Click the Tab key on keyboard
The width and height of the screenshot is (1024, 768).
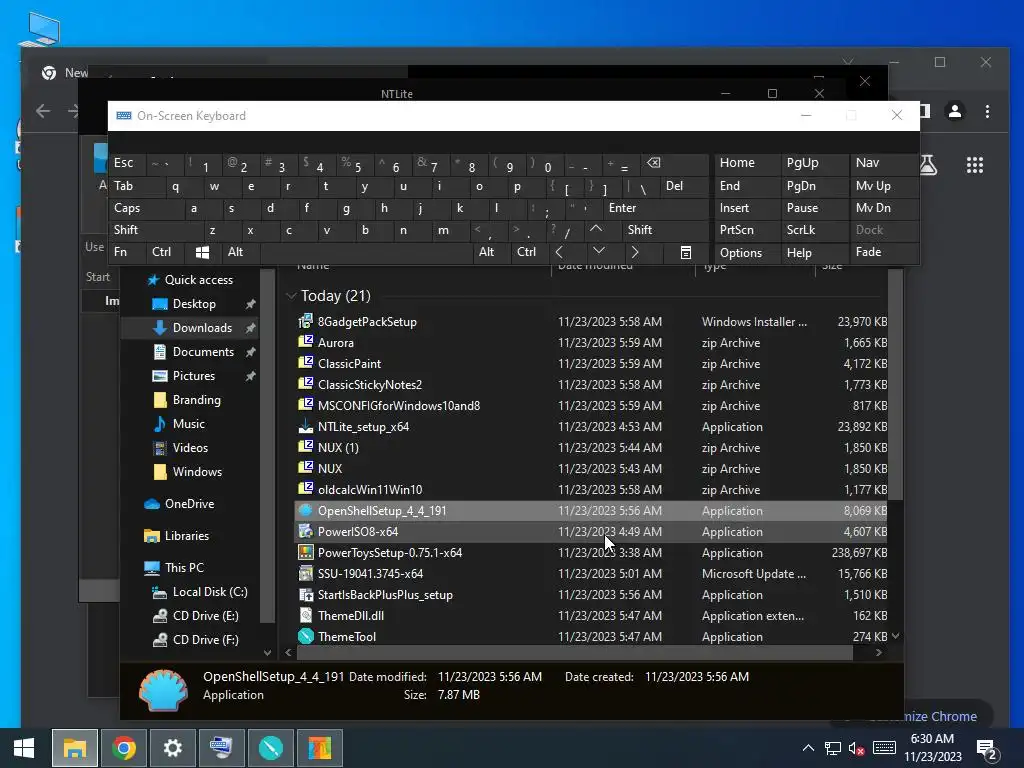coord(136,186)
